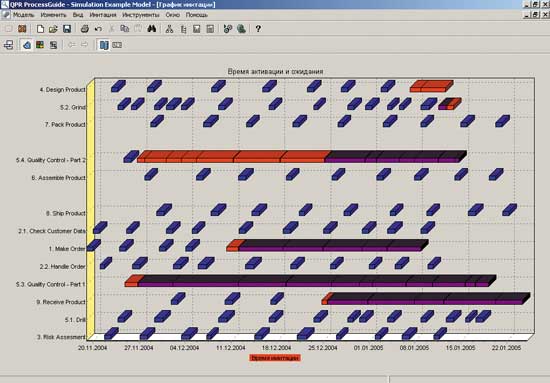Open the Имитация menu
This screenshot has width=550, height=383.
click(103, 15)
